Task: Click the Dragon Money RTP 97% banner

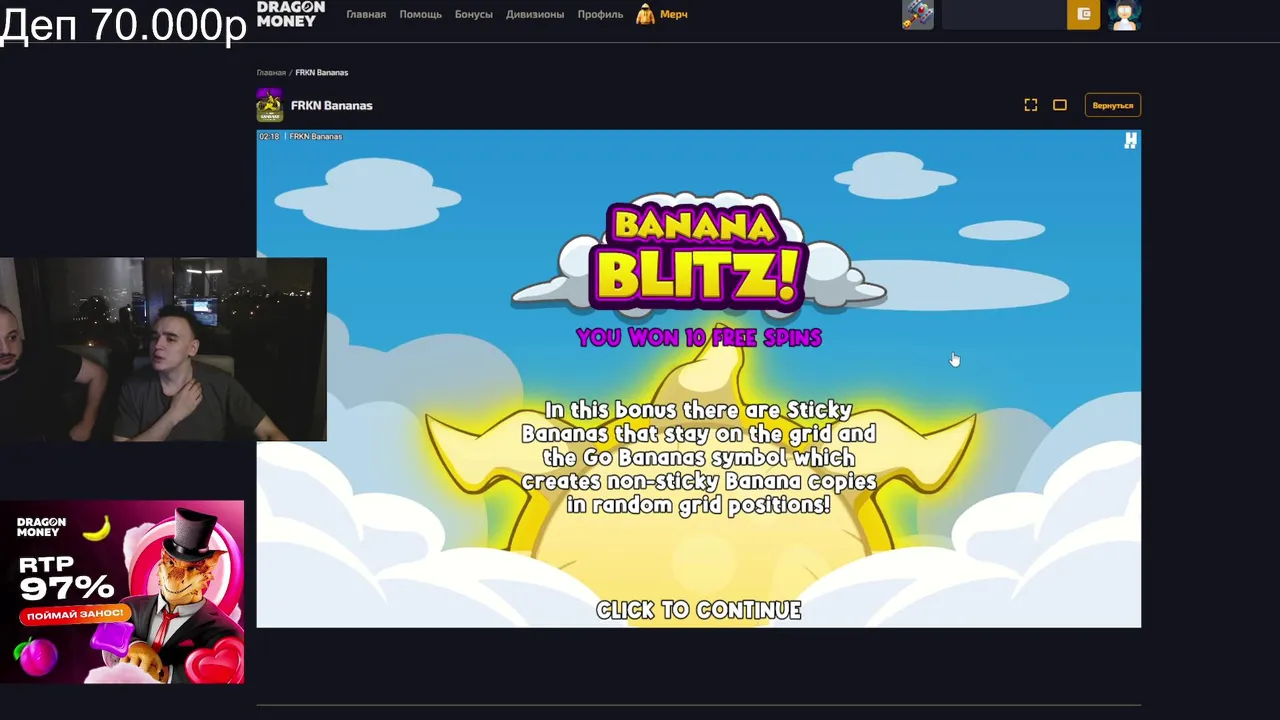Action: 122,592
